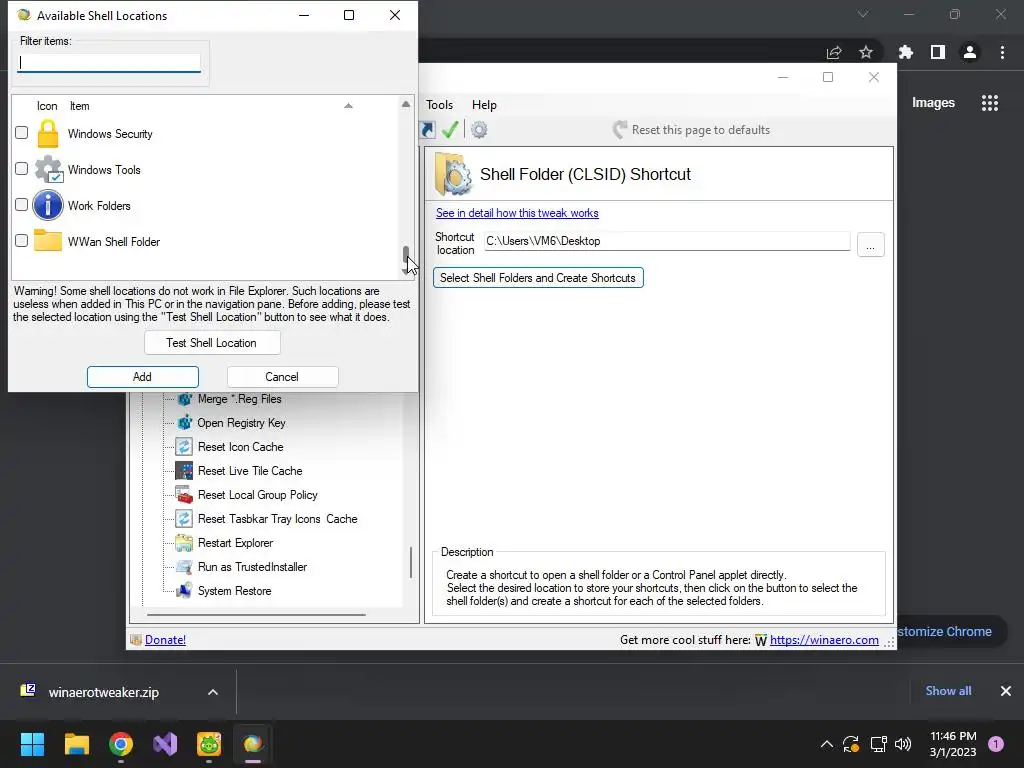This screenshot has height=768, width=1024.
Task: Click Select Shell Folders and Create Shortcuts
Action: point(538,278)
